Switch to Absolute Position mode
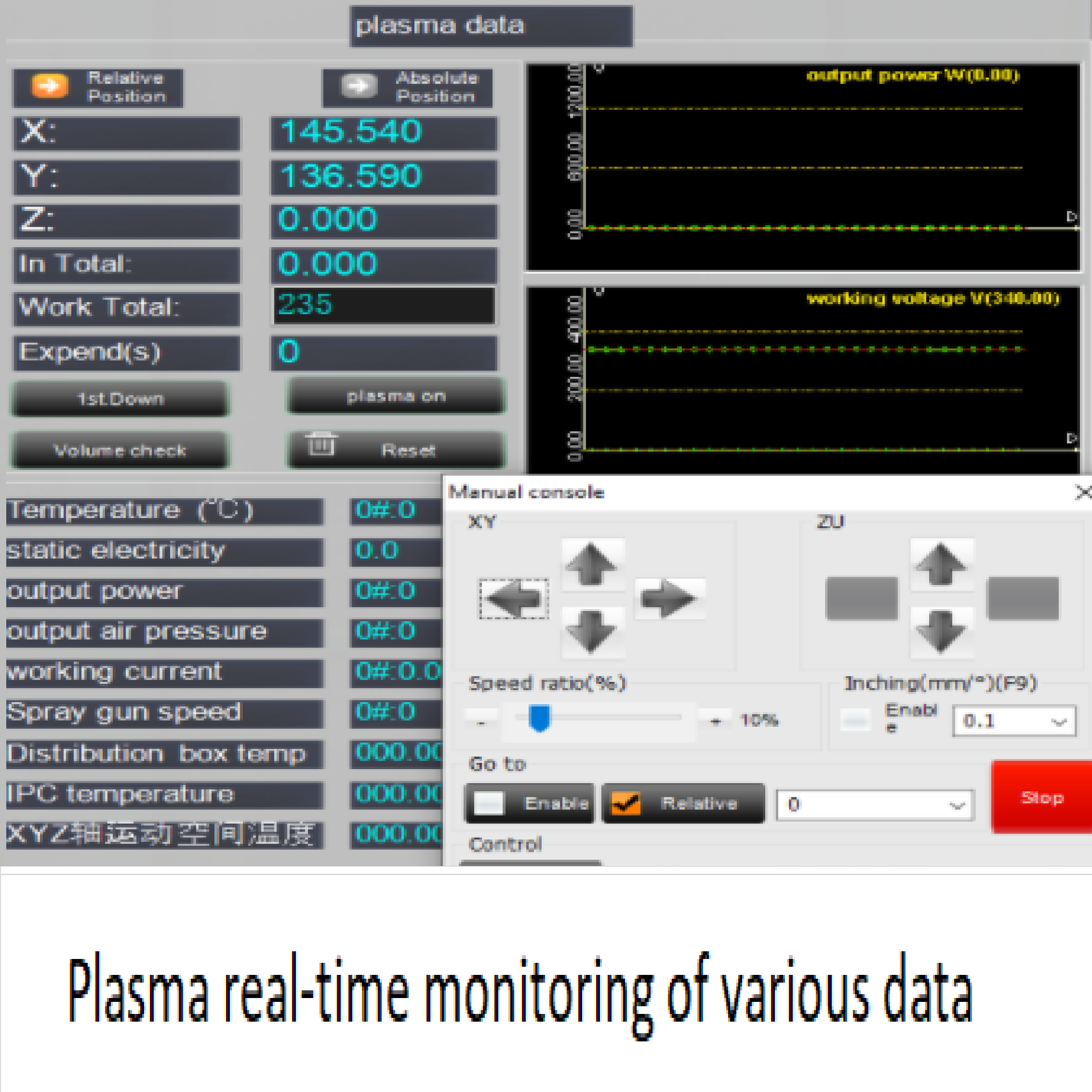1092x1092 pixels. coord(407,88)
